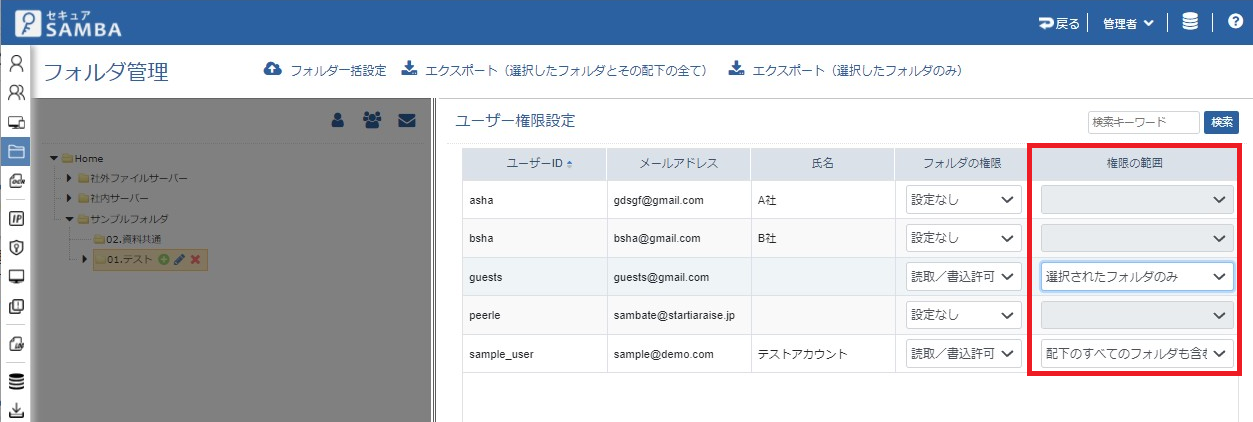
Task: Open the monitor sidebar icon
Action: [x=16, y=276]
